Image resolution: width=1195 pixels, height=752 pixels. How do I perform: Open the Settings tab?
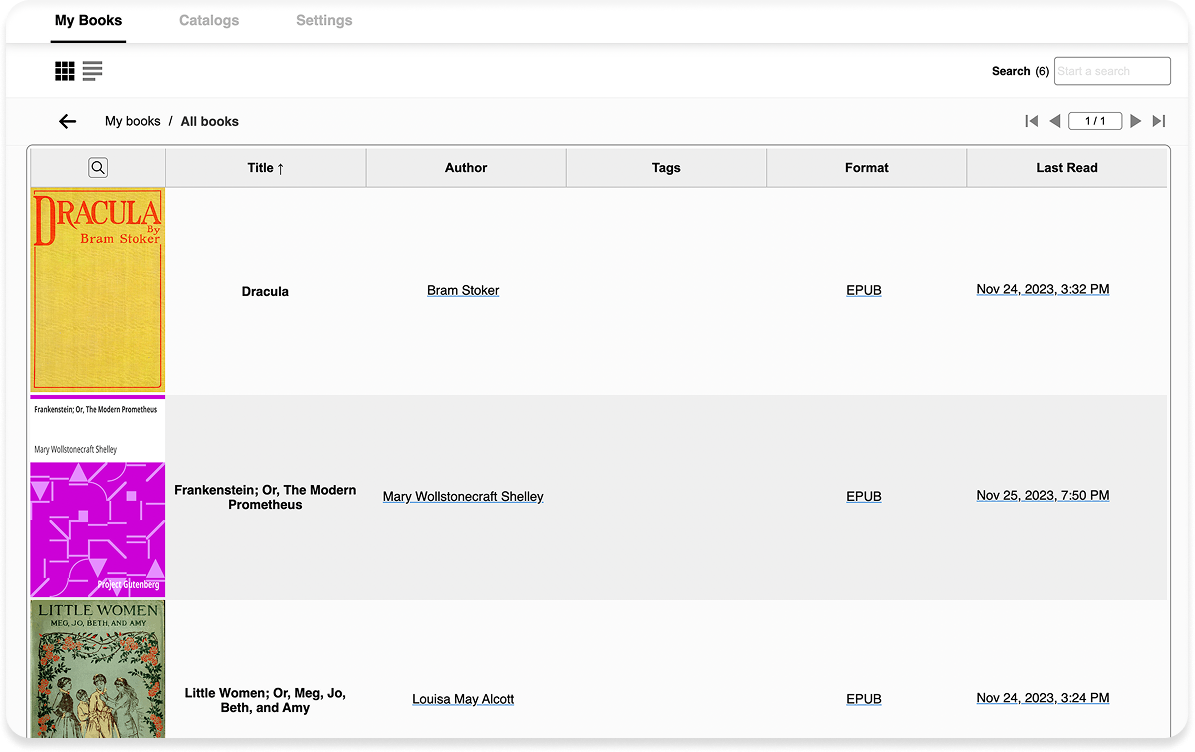point(324,21)
